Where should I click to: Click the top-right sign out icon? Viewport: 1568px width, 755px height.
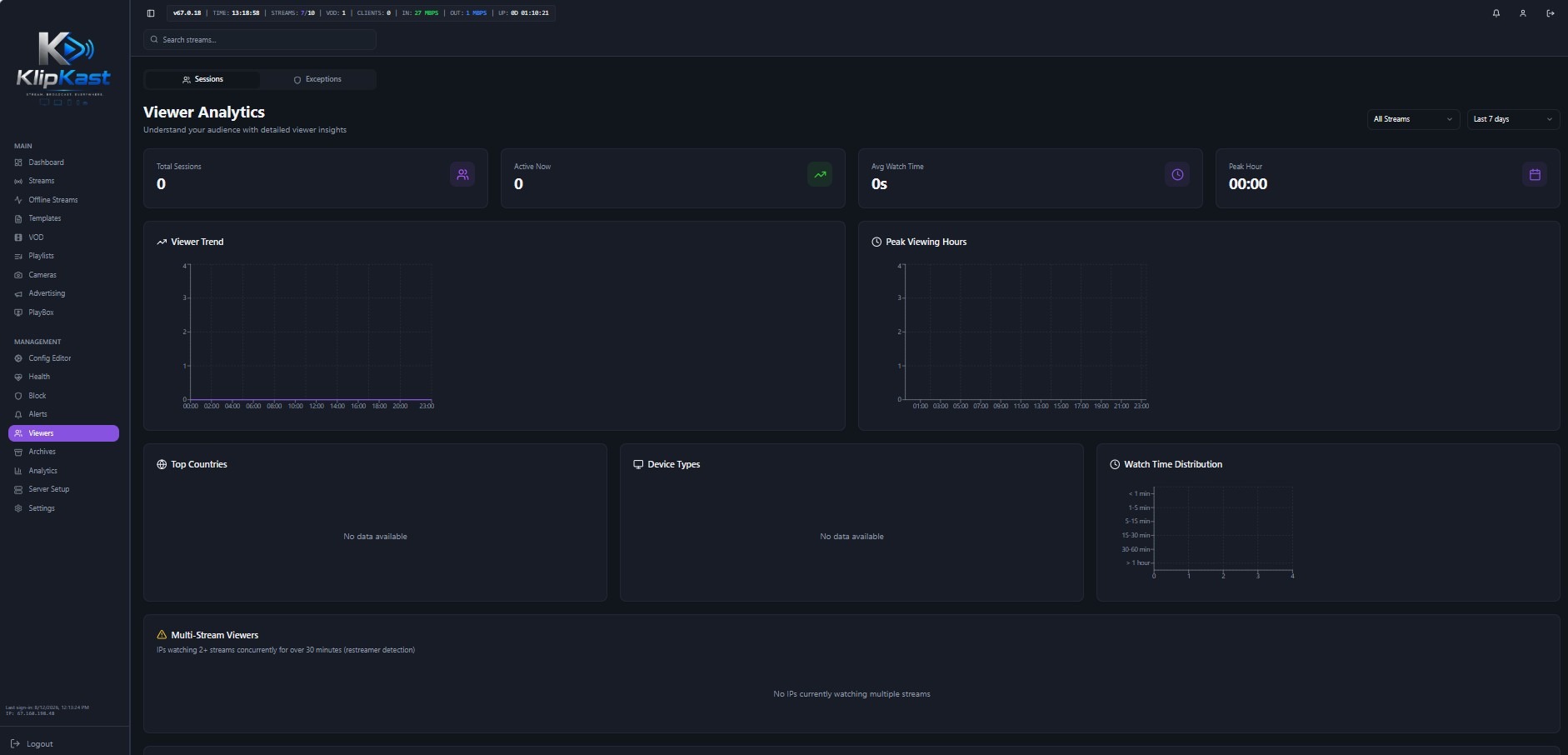[1551, 13]
